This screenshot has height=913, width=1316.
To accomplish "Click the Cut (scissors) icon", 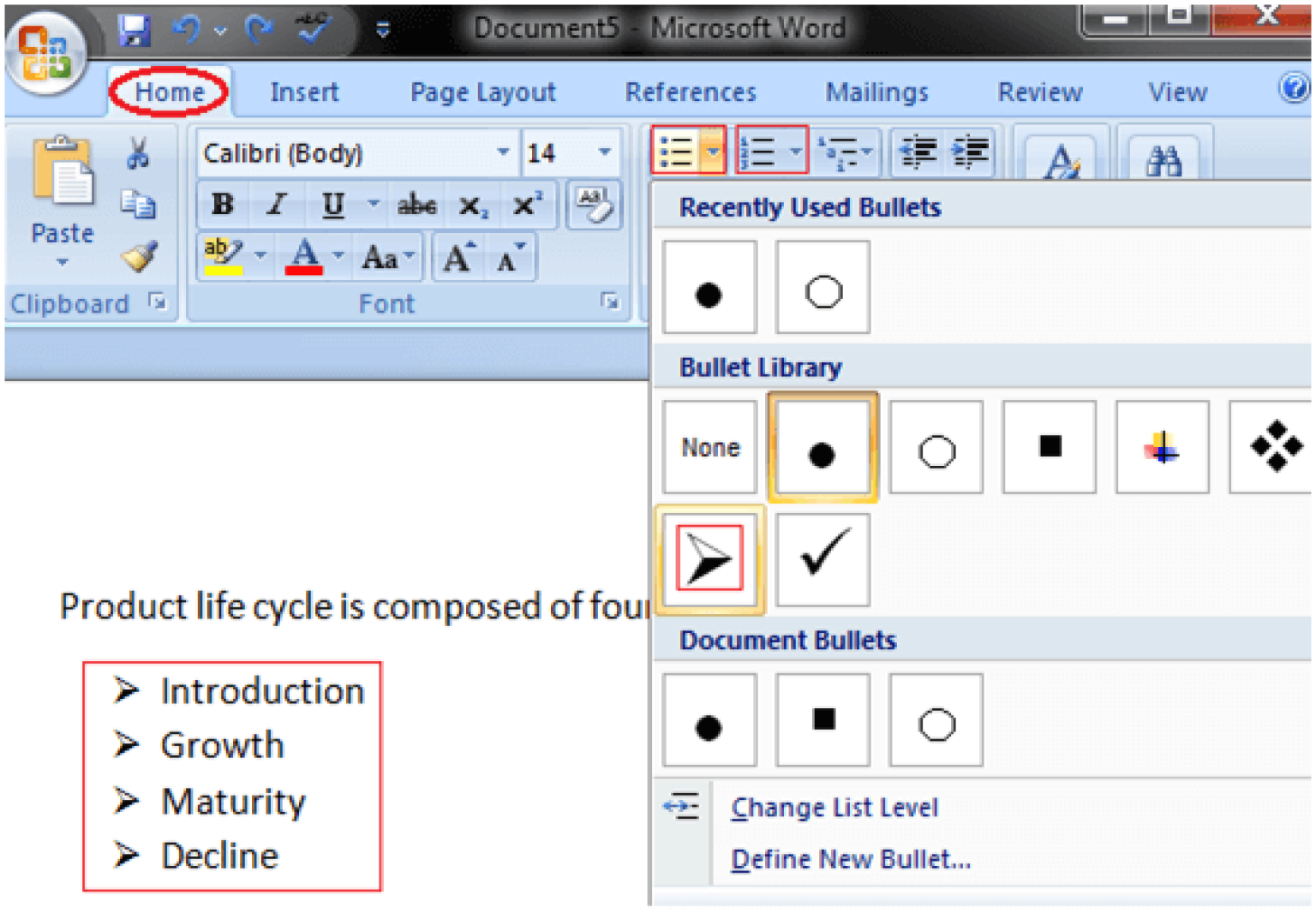I will tap(140, 154).
